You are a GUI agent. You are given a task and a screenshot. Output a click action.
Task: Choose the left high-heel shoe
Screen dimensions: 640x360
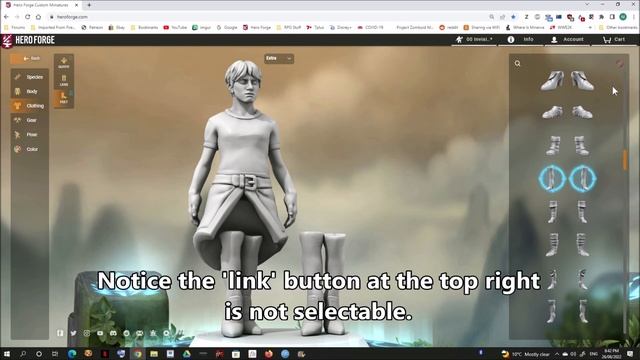click(553, 80)
